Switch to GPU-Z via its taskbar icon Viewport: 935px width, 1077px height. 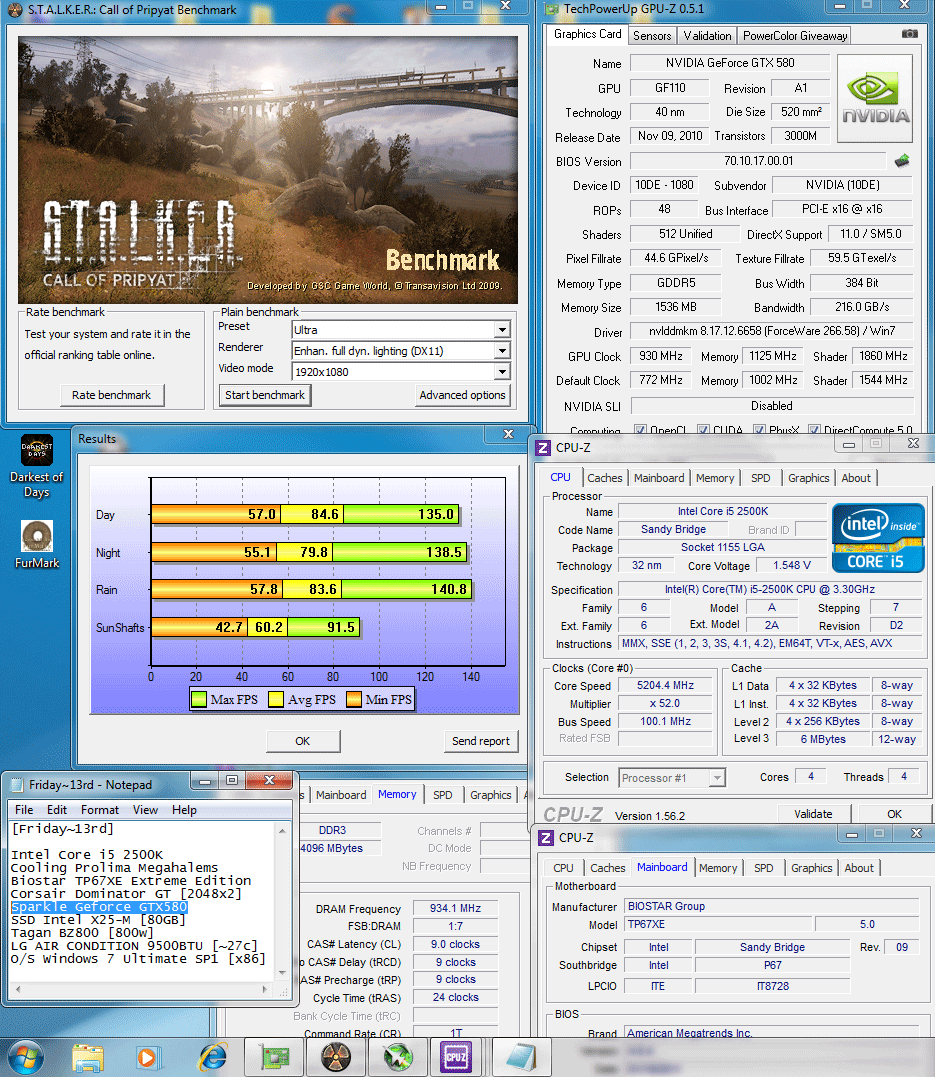(275, 1058)
